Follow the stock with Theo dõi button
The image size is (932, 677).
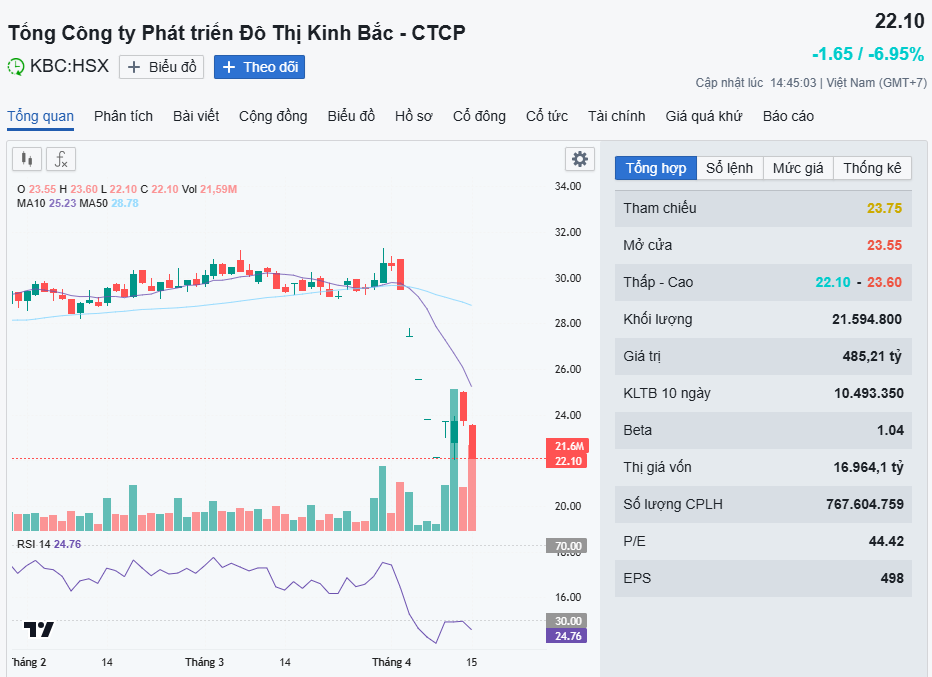tap(259, 67)
